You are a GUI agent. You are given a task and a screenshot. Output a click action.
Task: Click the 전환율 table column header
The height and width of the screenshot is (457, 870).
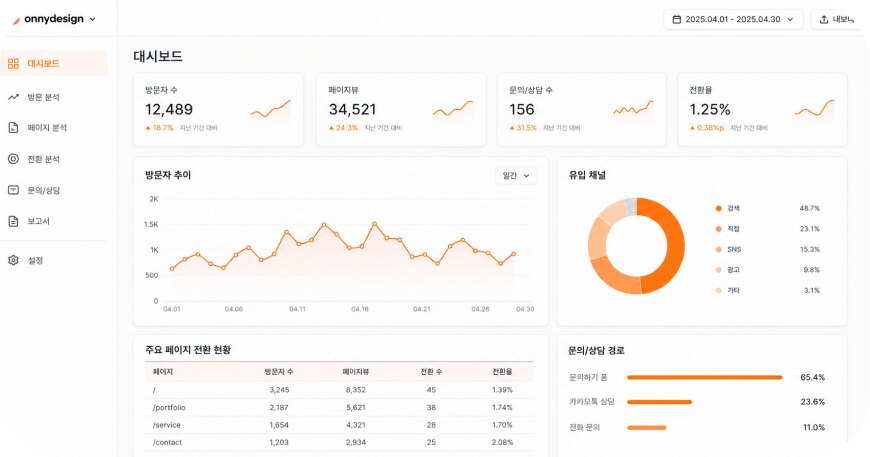point(502,372)
